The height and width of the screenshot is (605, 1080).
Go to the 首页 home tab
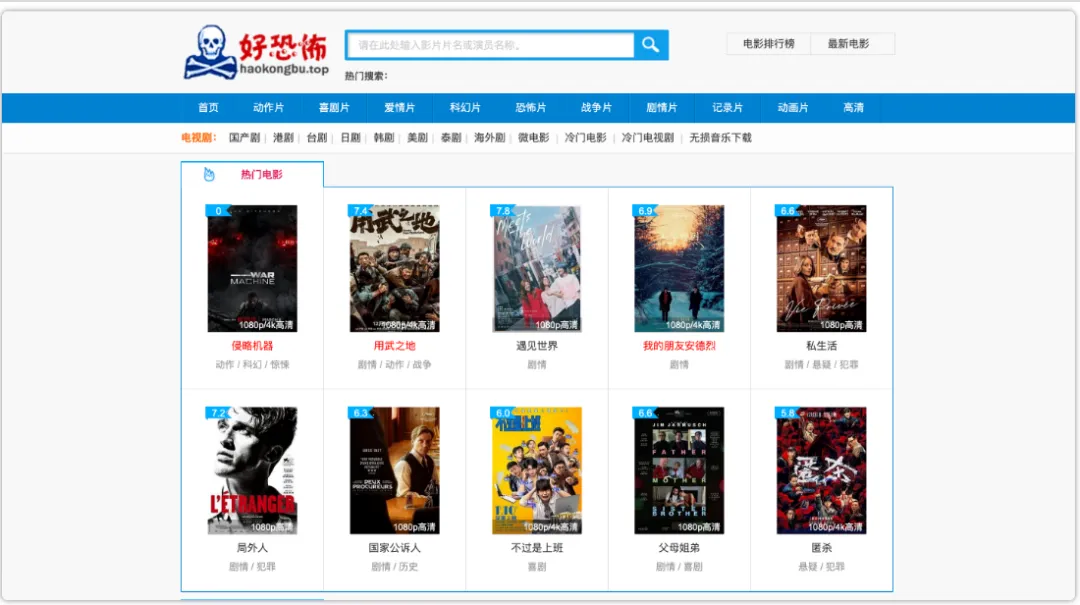pos(208,107)
